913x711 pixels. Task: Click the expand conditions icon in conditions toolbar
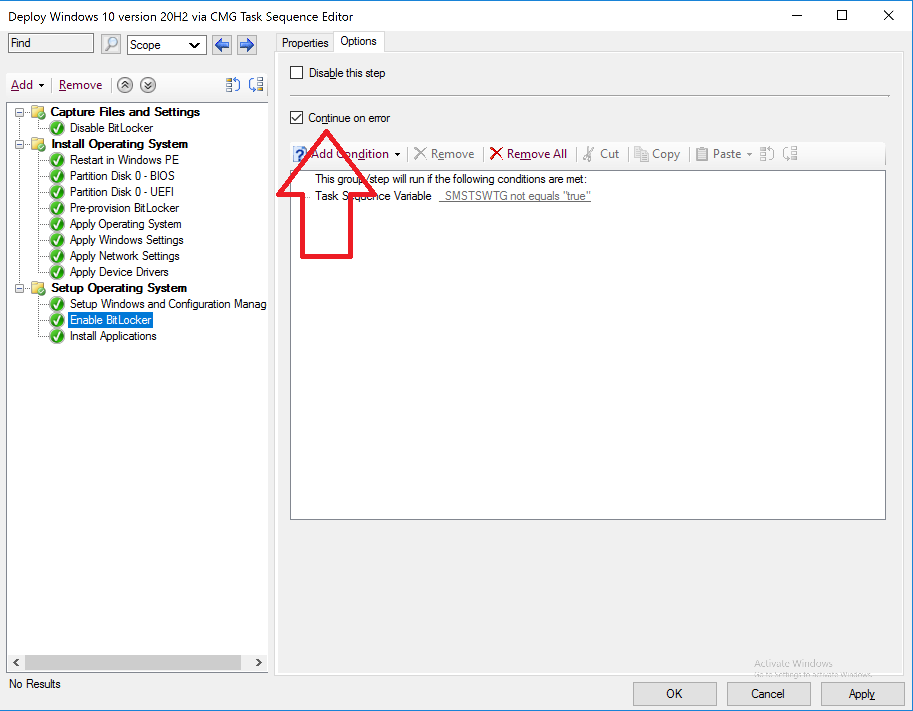click(x=767, y=154)
